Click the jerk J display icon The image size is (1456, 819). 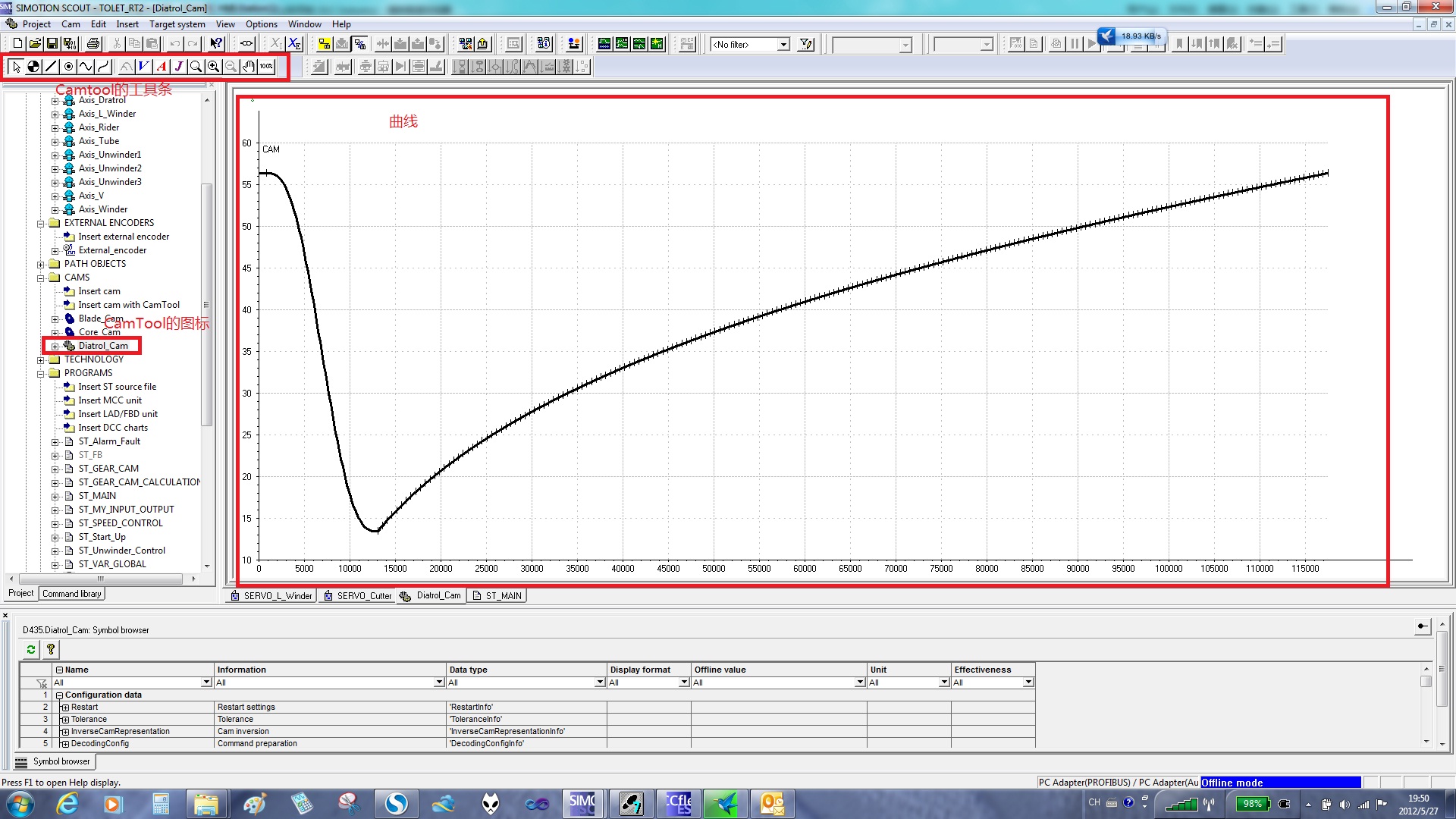(179, 67)
